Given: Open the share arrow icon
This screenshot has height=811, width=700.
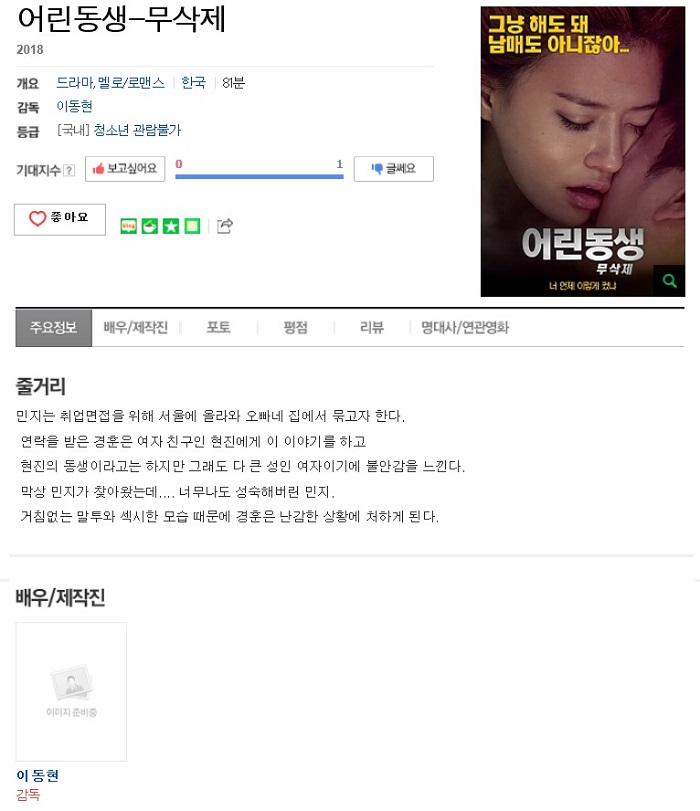Looking at the screenshot, I should click(x=225, y=226).
